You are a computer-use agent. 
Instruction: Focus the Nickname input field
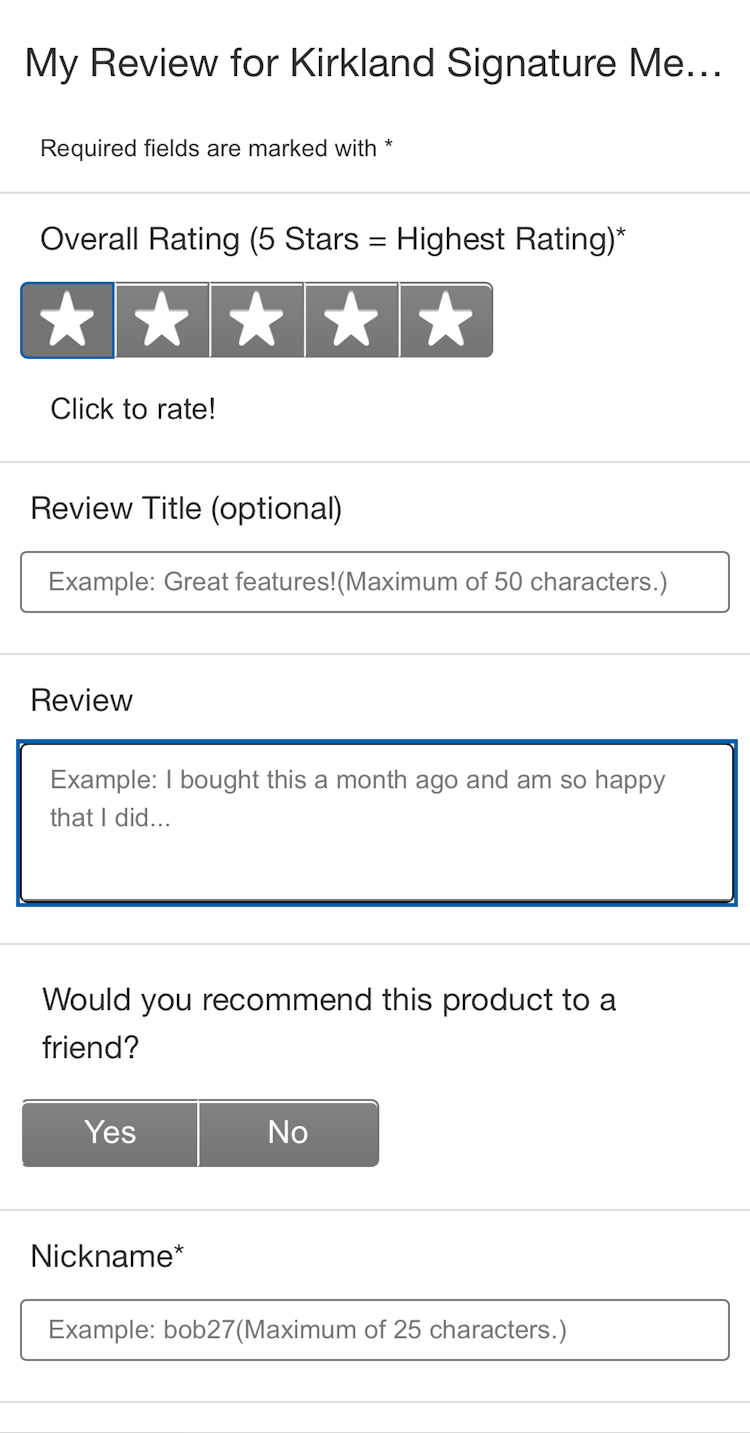(374, 1329)
